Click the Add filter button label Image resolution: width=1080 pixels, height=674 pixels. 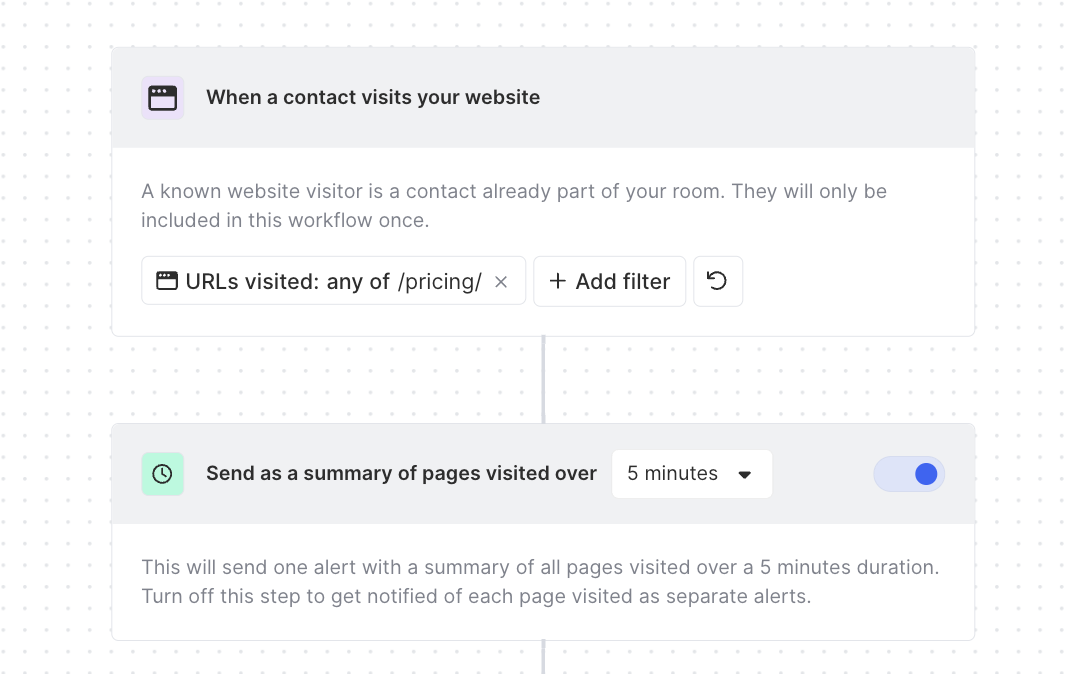coord(622,282)
